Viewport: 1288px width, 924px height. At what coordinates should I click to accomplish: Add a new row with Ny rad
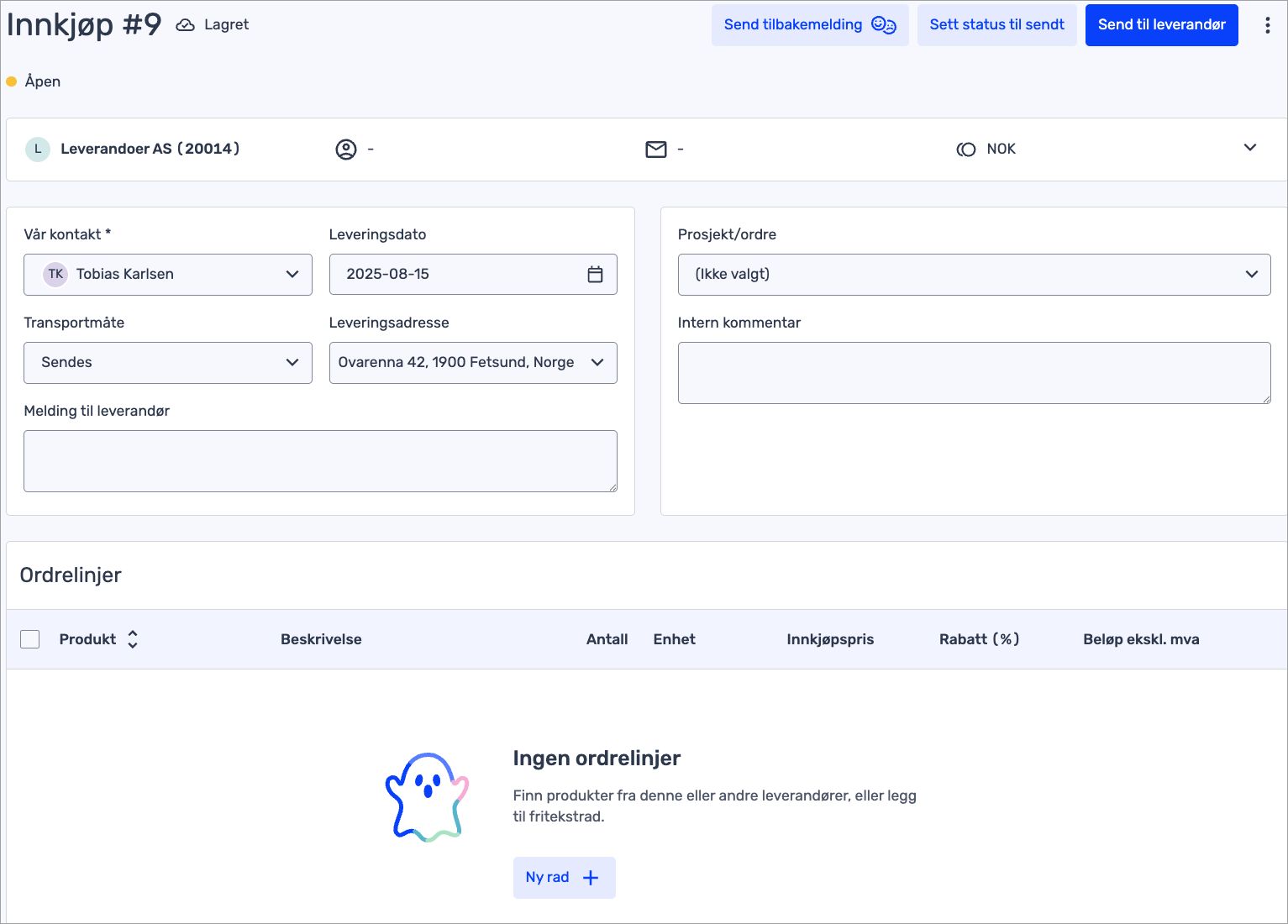pyautogui.click(x=564, y=878)
